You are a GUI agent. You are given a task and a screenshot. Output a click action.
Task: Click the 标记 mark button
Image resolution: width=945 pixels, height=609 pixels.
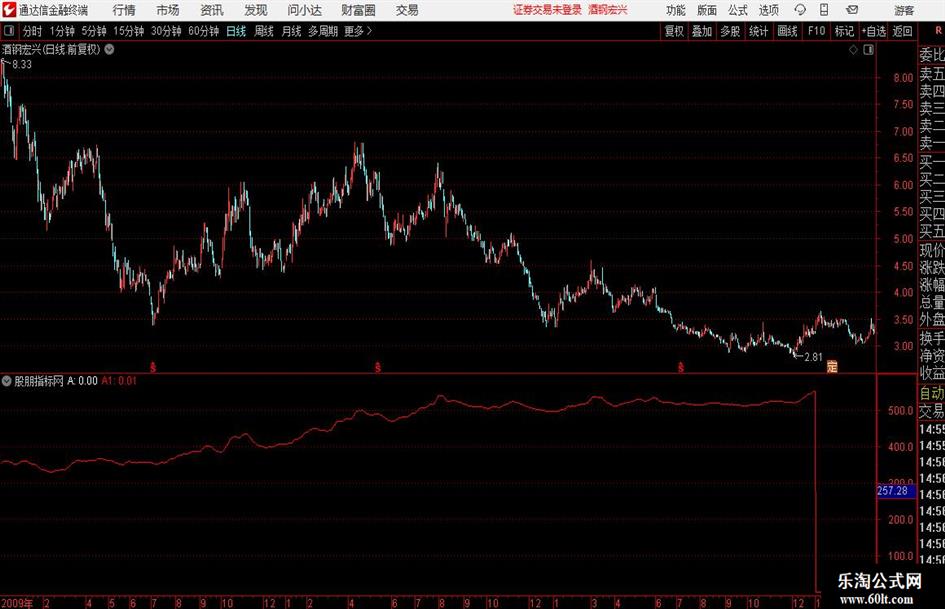[844, 31]
